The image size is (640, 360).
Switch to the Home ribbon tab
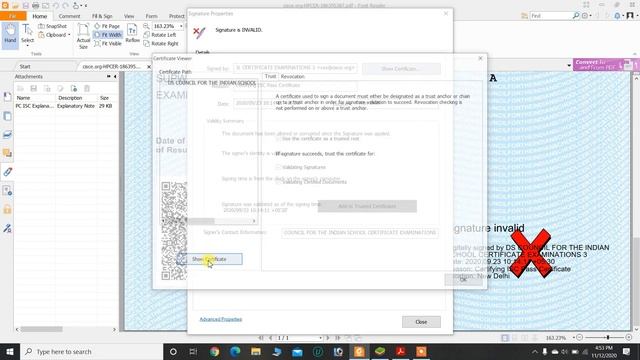click(40, 16)
